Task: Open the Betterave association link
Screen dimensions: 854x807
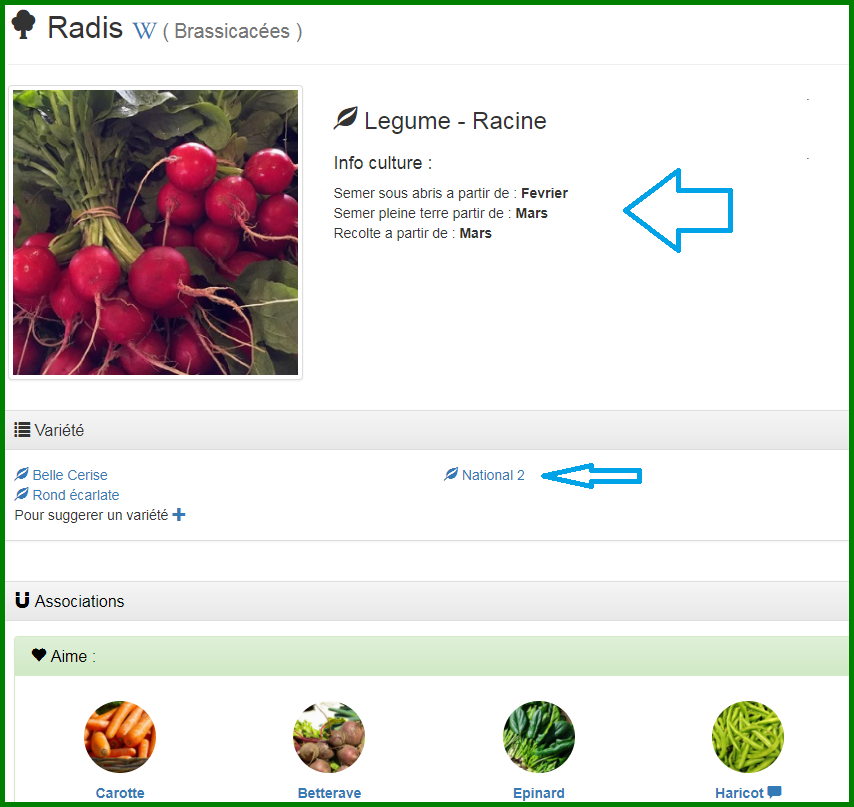Action: pos(330,793)
